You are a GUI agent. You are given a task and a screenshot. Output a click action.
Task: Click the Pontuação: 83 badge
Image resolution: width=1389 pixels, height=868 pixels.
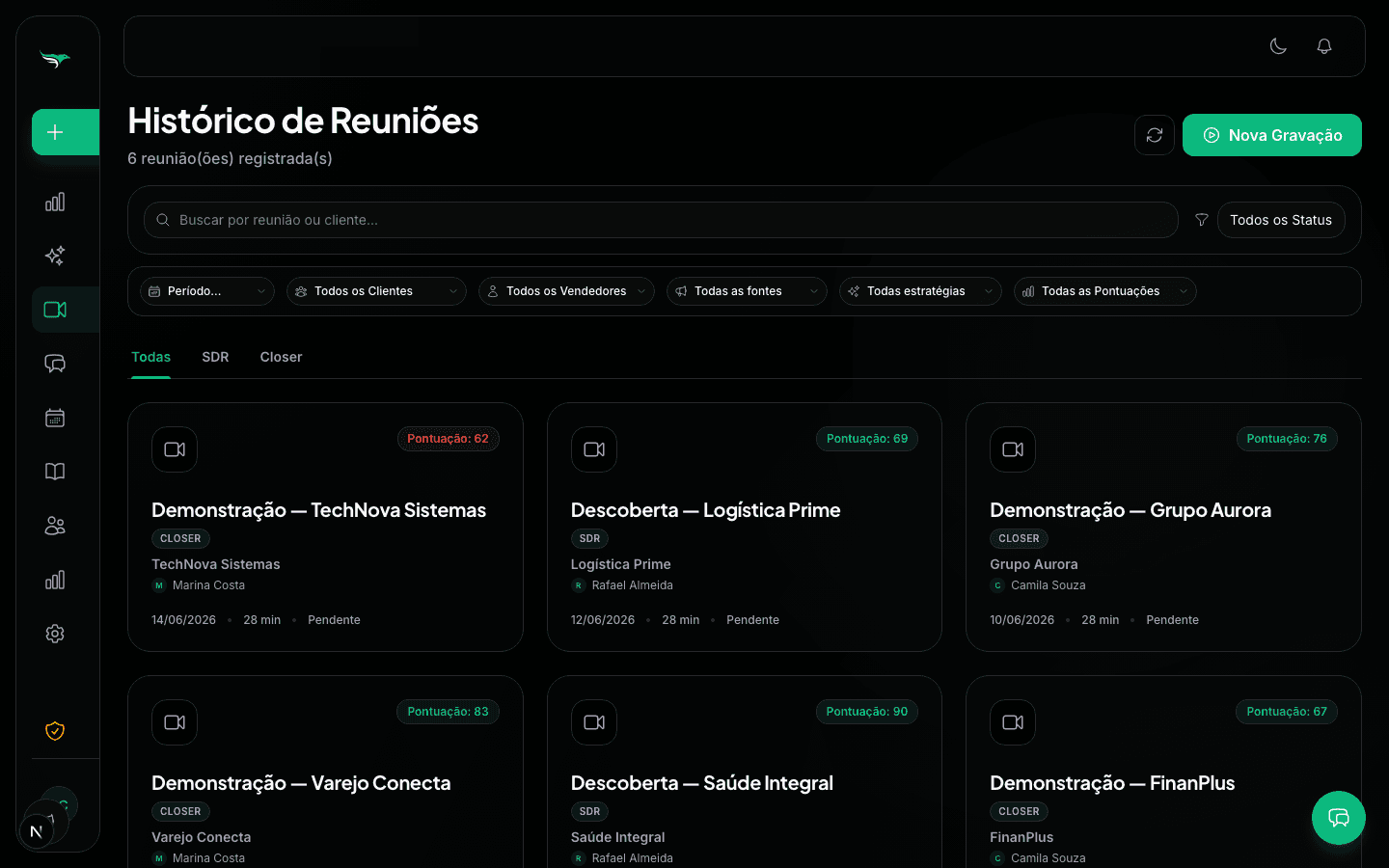coord(448,712)
